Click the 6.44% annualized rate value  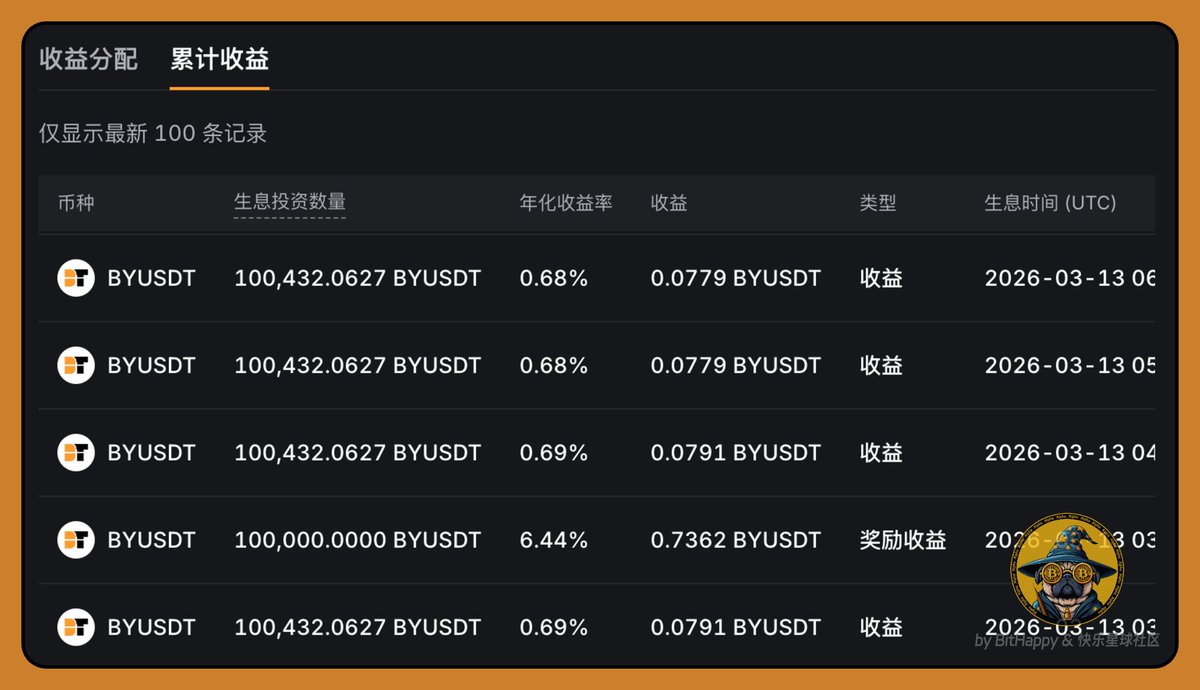point(553,540)
